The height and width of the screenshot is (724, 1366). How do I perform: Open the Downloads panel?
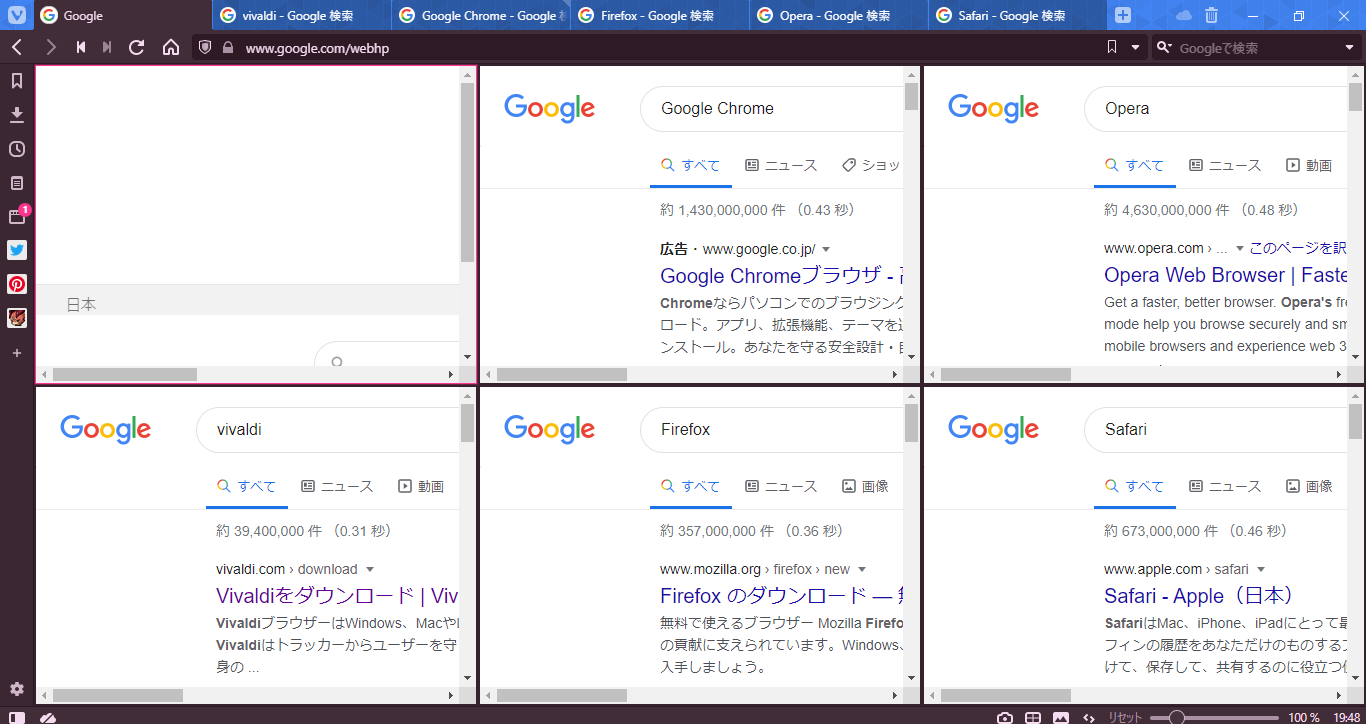coord(16,115)
